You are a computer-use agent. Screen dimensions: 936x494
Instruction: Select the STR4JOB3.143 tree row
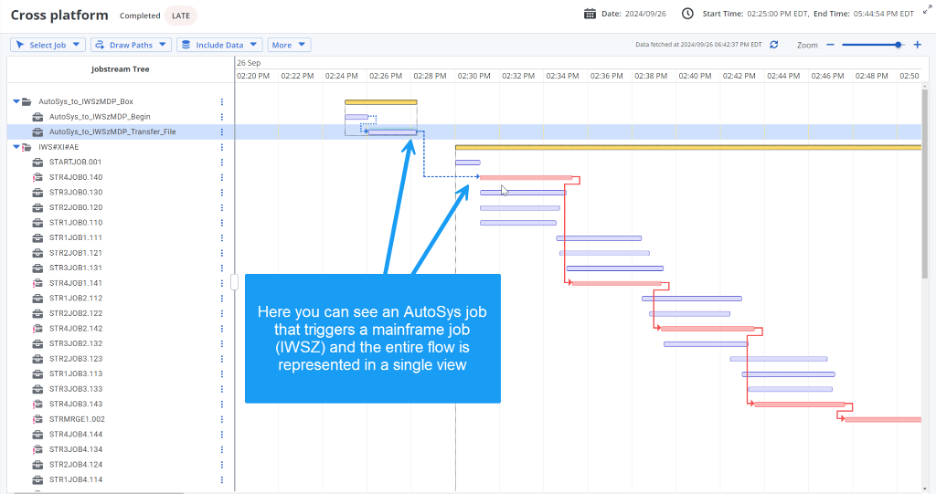(121, 404)
